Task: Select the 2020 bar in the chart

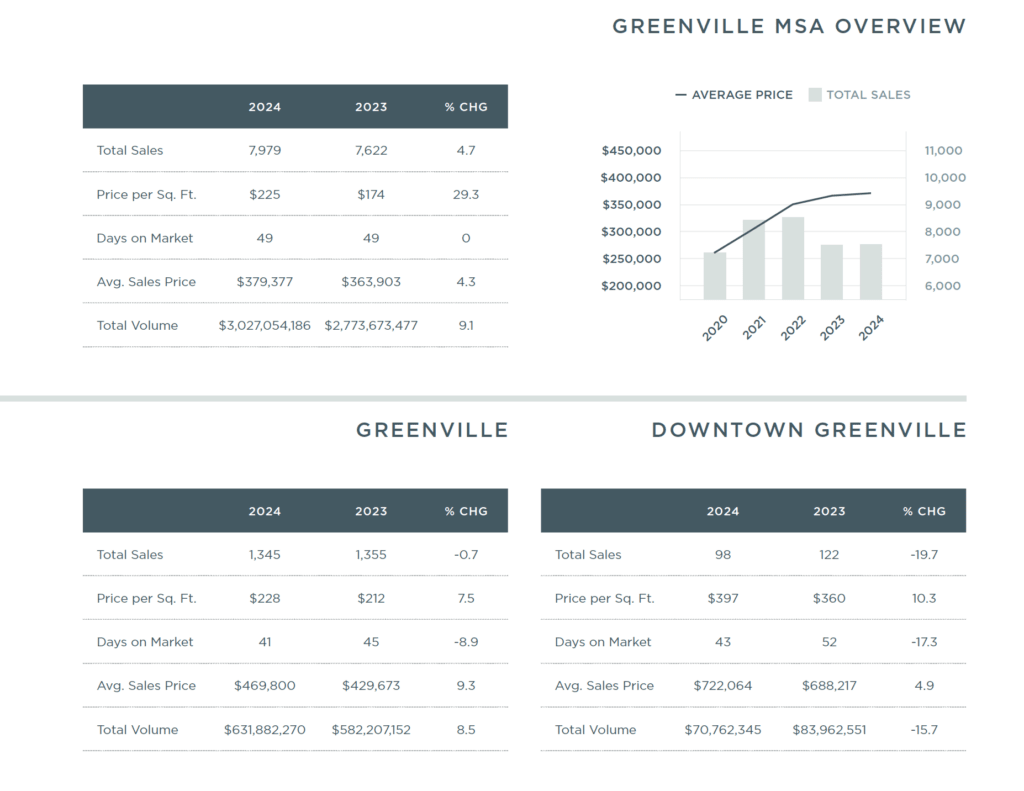Action: 715,276
